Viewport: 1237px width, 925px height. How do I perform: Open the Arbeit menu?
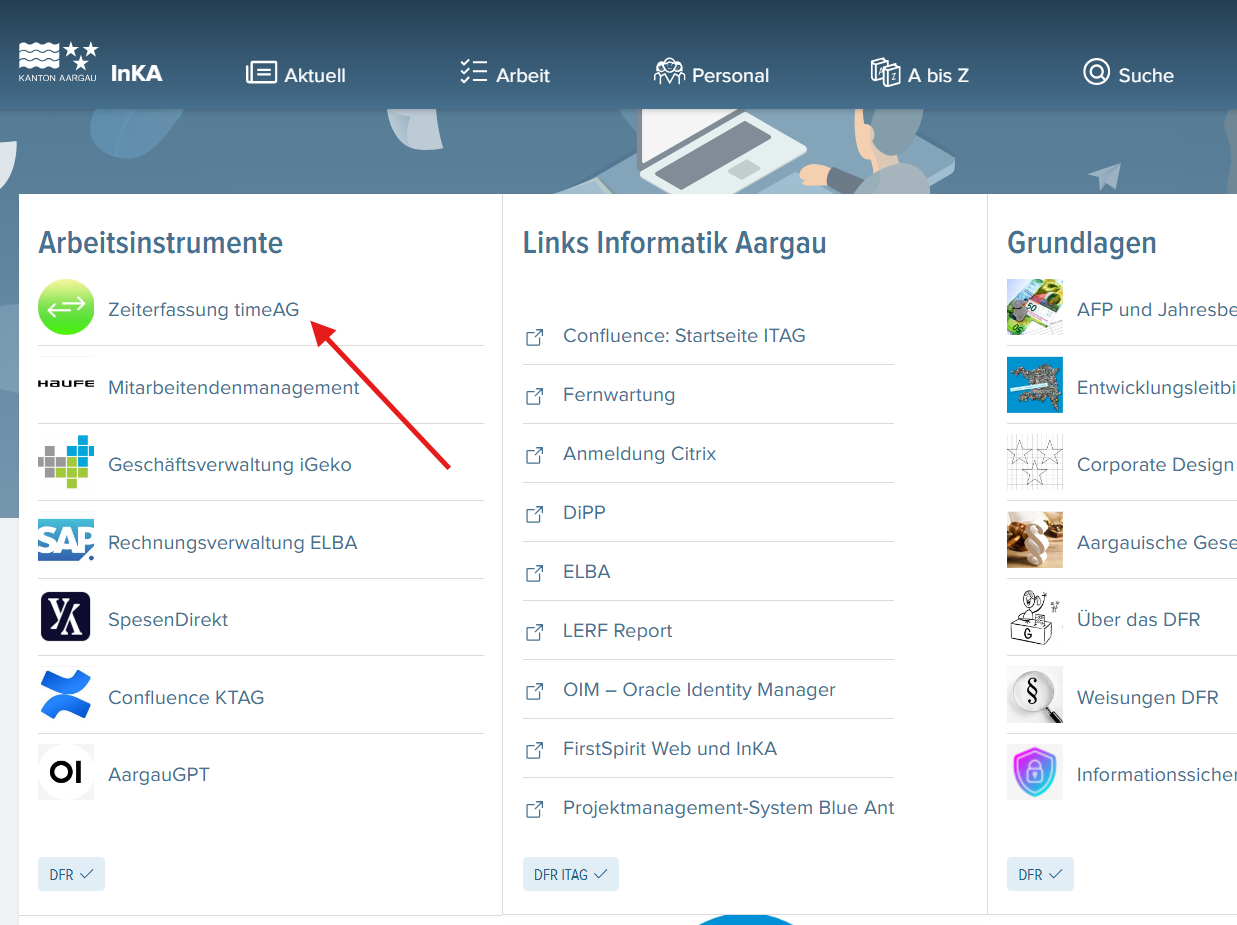click(505, 74)
